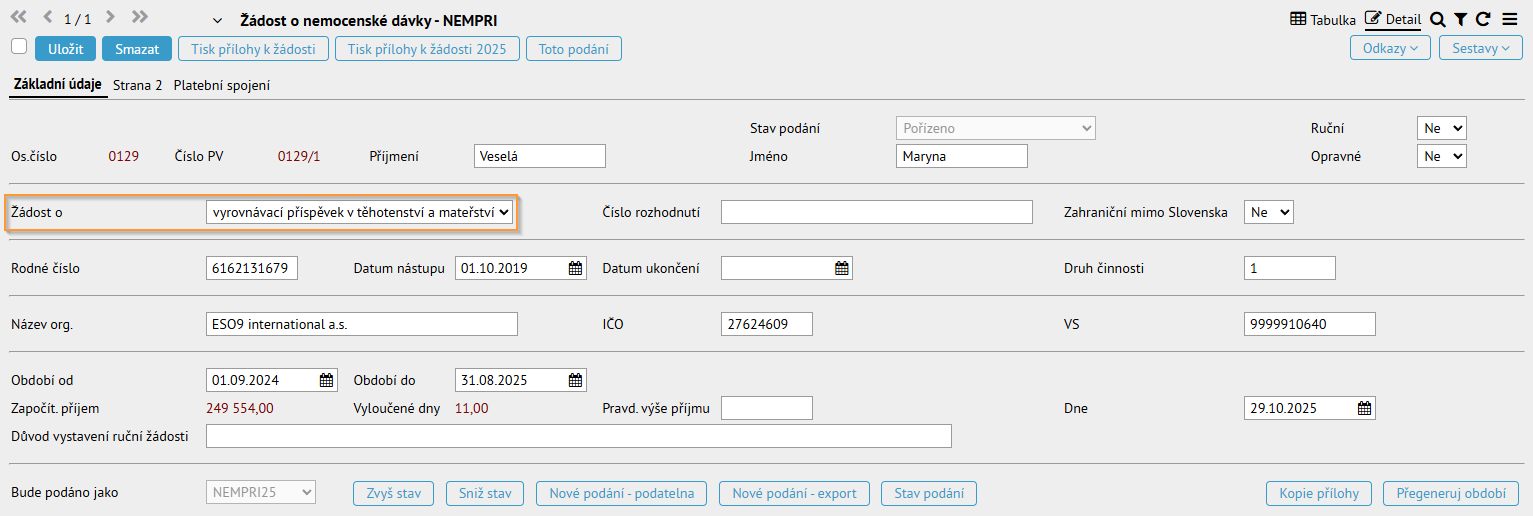Expand the Žádost o dropdown
This screenshot has height=516, width=1533.
(359, 212)
